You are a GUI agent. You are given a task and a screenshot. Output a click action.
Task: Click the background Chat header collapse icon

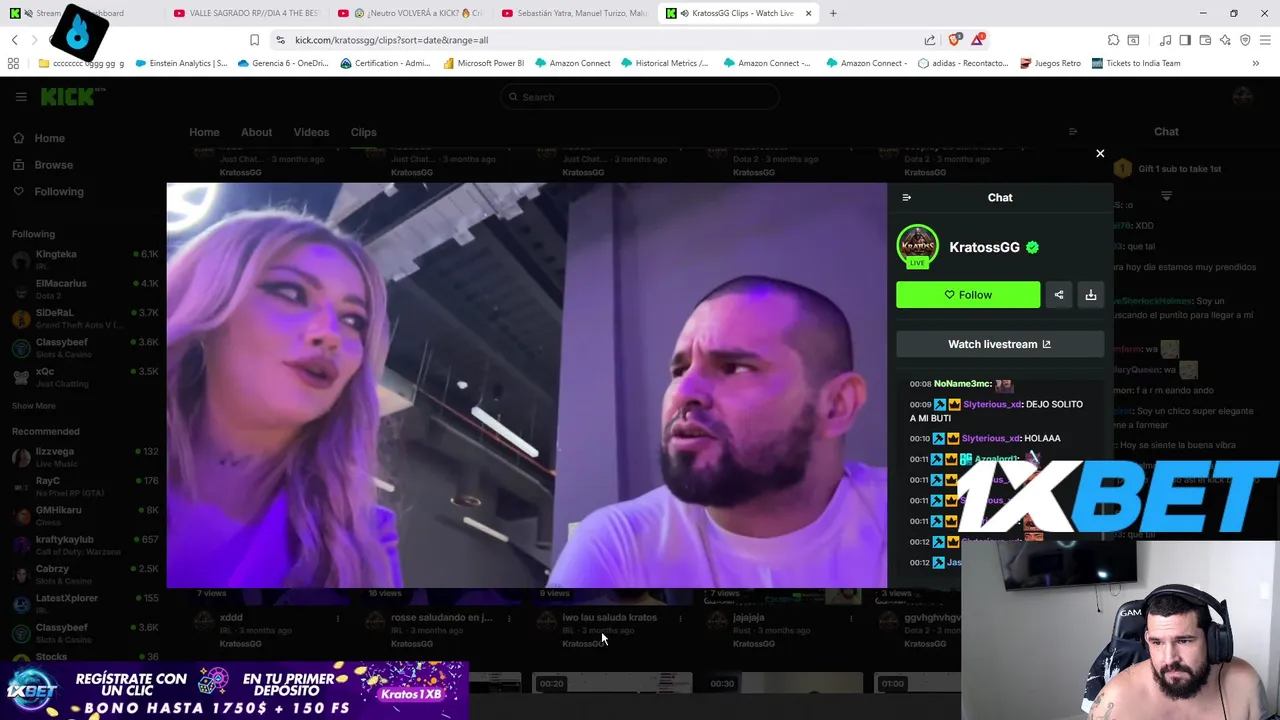(x=1073, y=132)
